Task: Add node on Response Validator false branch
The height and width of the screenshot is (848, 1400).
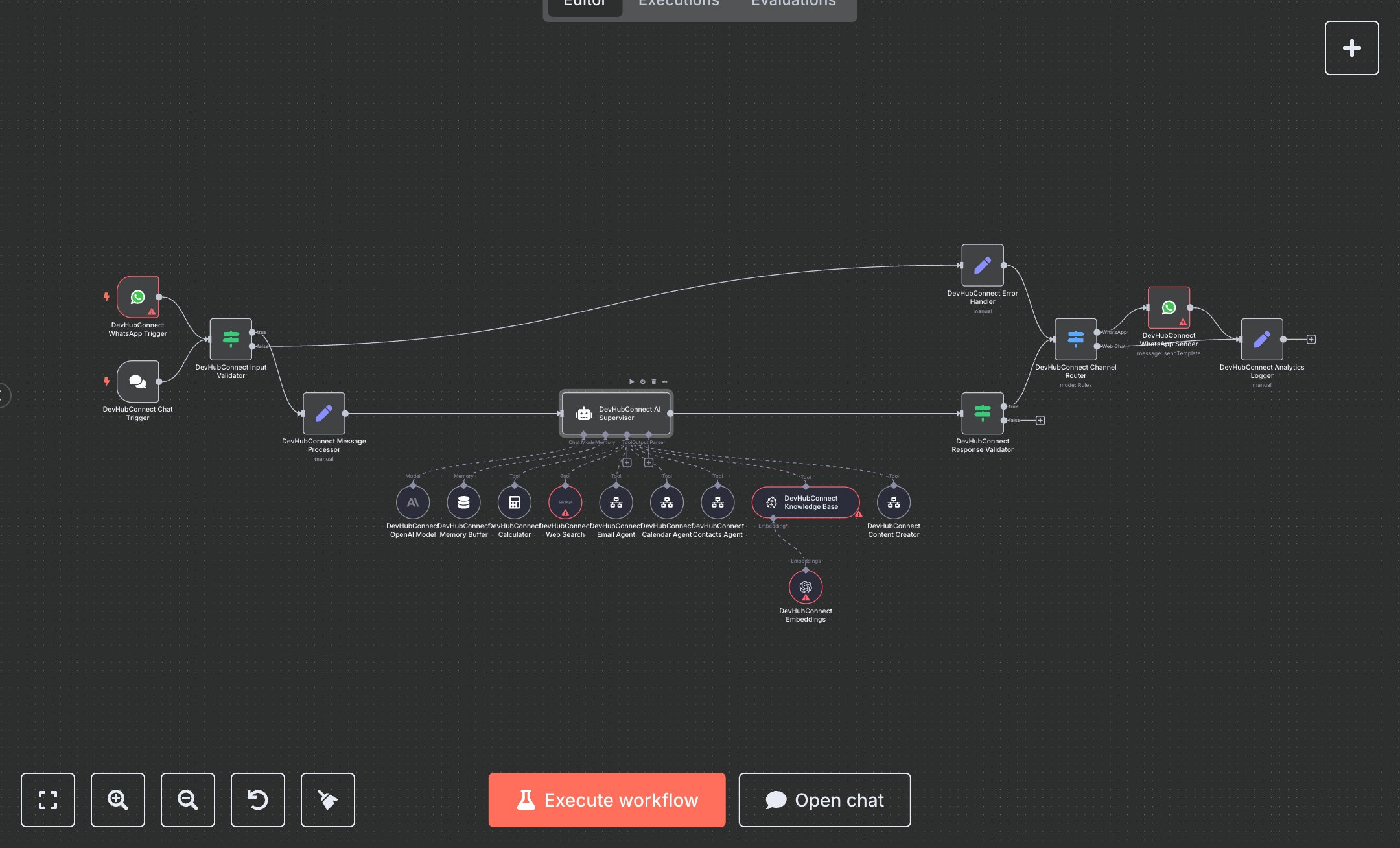Action: pos(1040,421)
